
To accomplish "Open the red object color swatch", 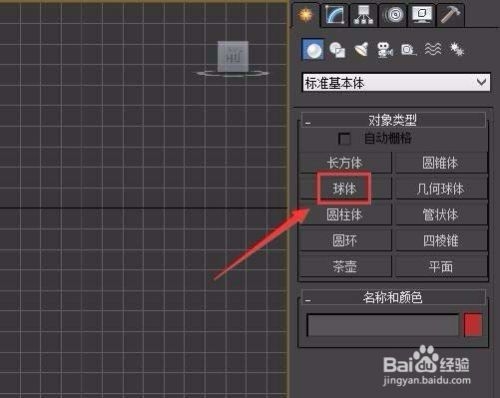I will [473, 324].
